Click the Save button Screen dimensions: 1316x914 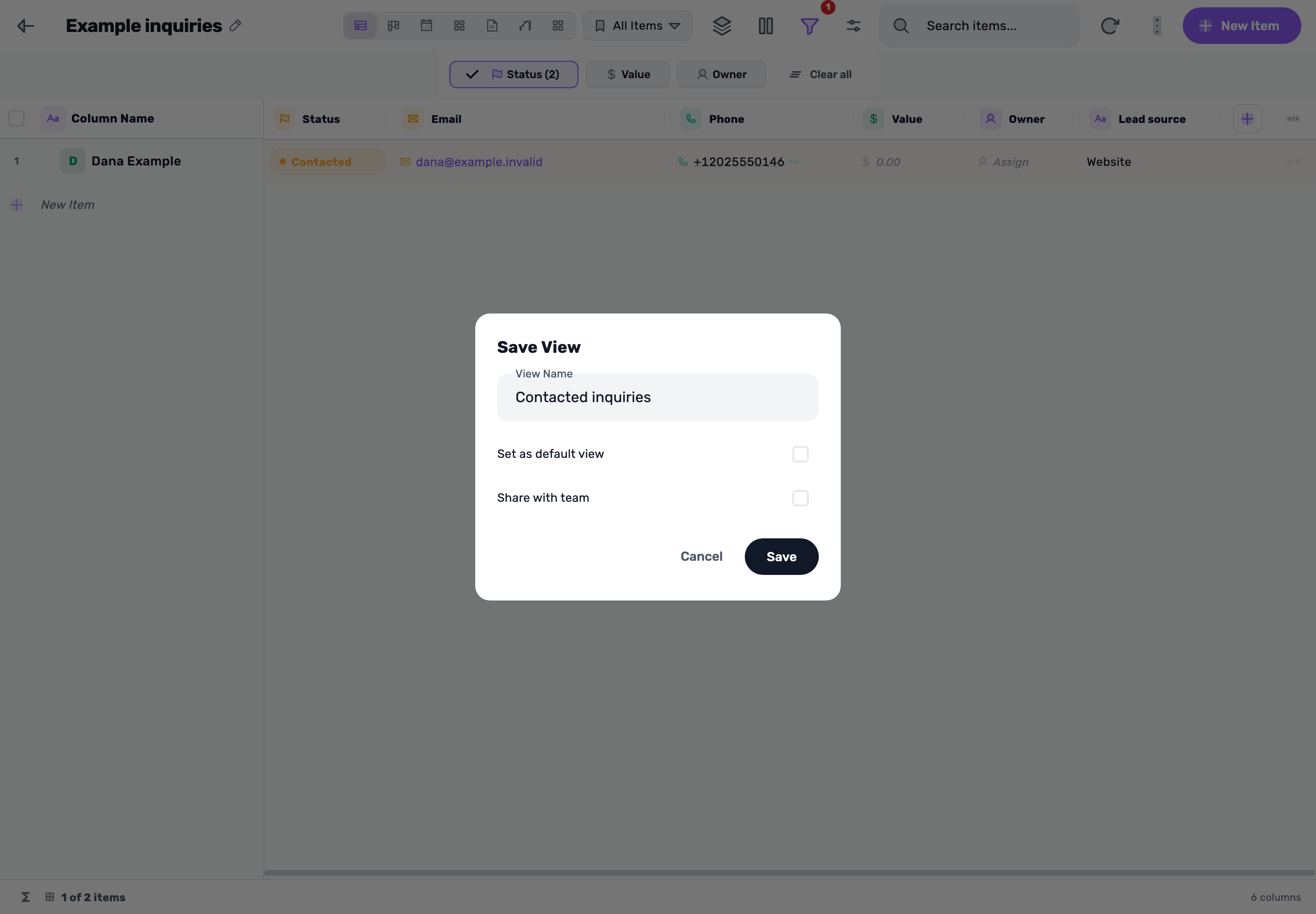coord(781,557)
